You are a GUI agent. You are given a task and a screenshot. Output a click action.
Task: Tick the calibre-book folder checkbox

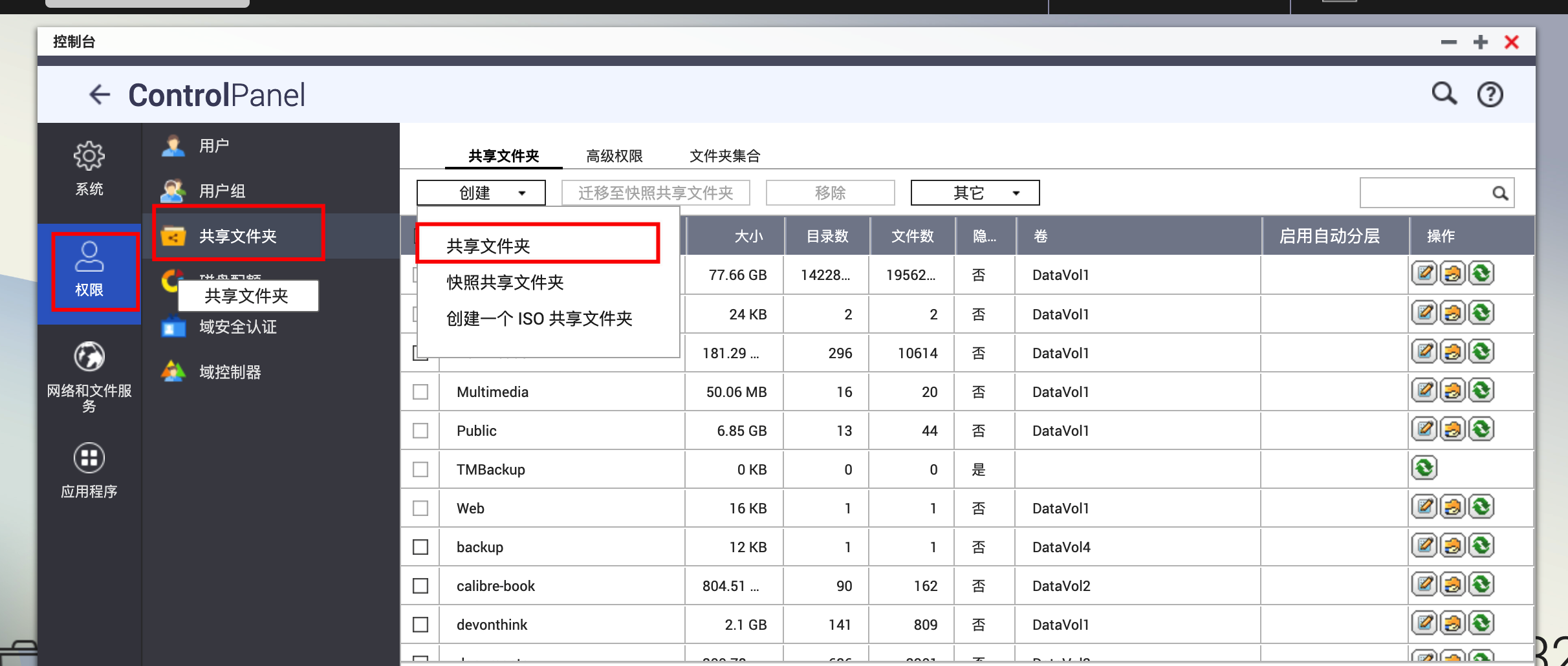tap(420, 586)
